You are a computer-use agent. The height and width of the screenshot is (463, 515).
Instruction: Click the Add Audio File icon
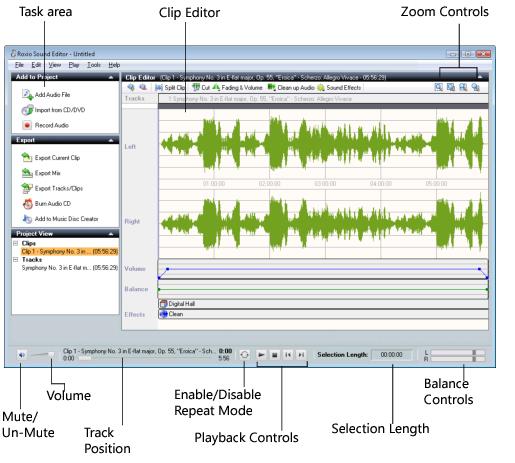[x=27, y=94]
